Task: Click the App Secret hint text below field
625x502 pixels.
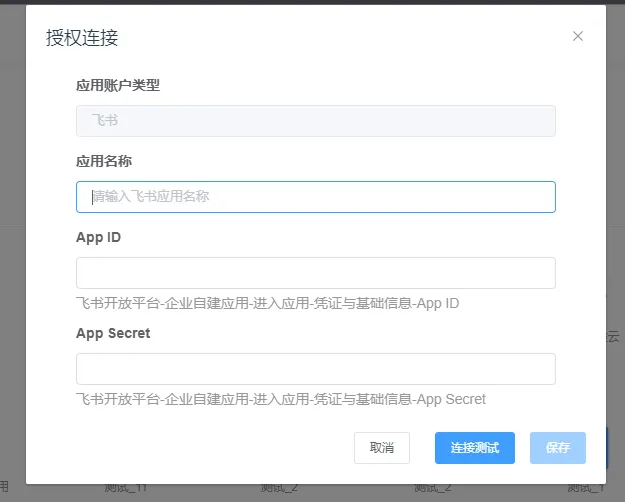Action: coord(280,399)
